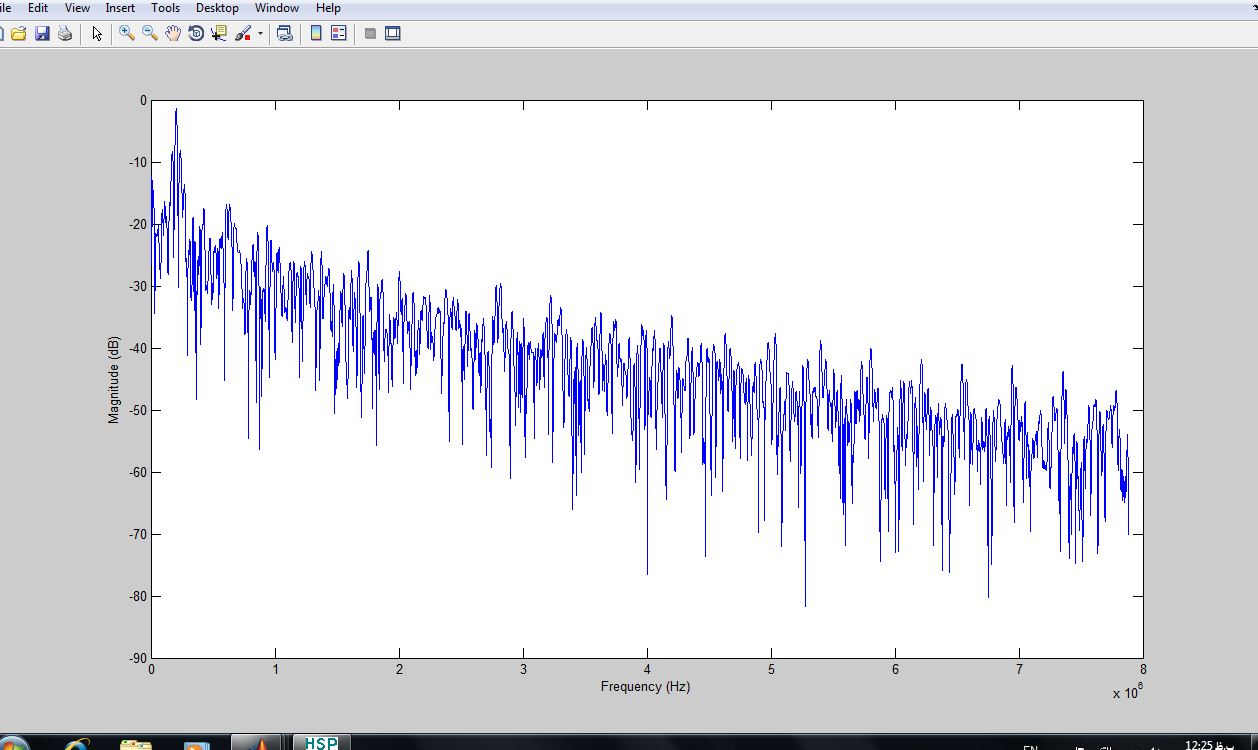Open the HSP taskbar application

click(321, 743)
